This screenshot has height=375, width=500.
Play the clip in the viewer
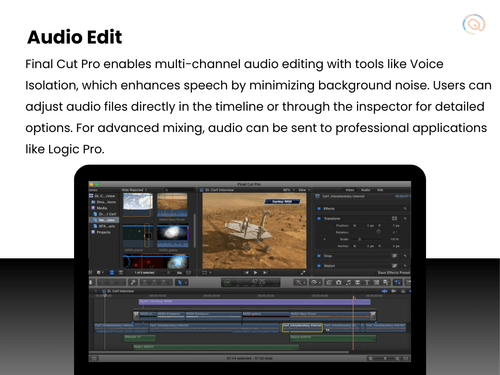[x=256, y=272]
